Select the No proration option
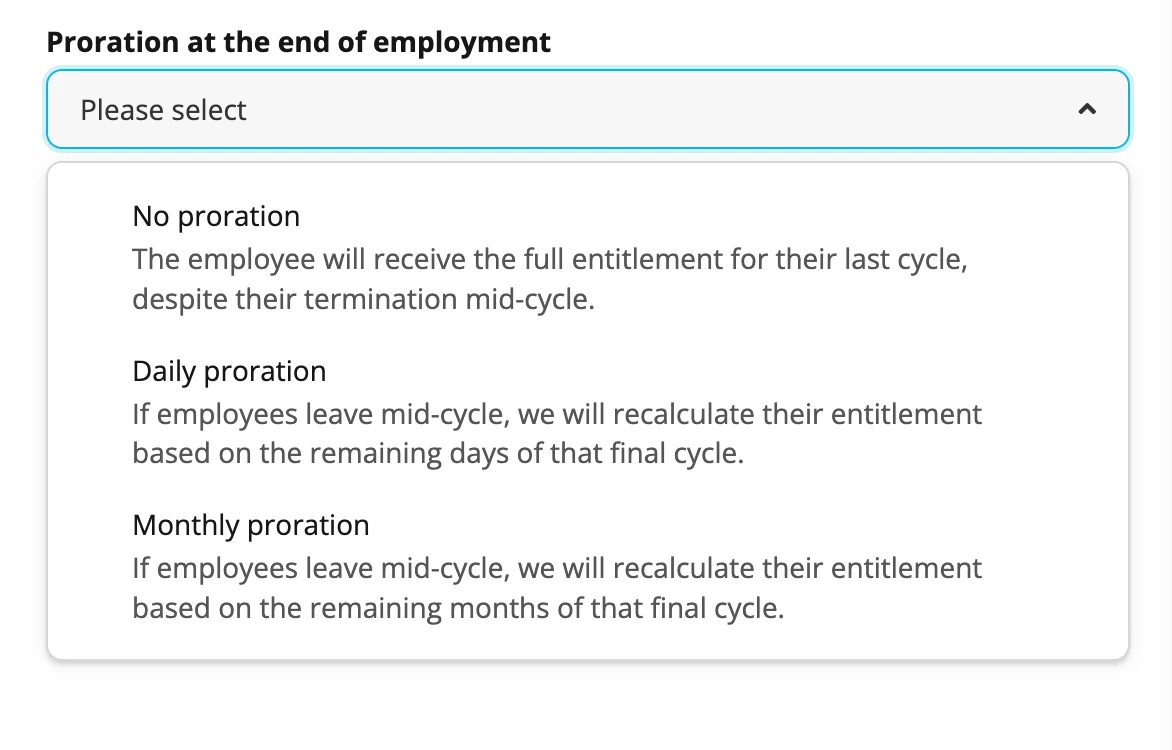This screenshot has width=1172, height=750. point(587,257)
